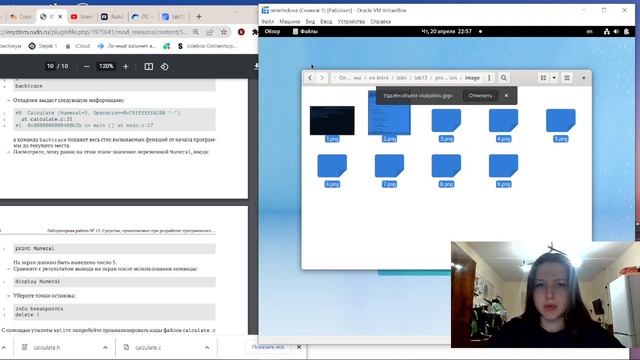Select the 5.png file icon
640x360 pixels.
(560, 120)
